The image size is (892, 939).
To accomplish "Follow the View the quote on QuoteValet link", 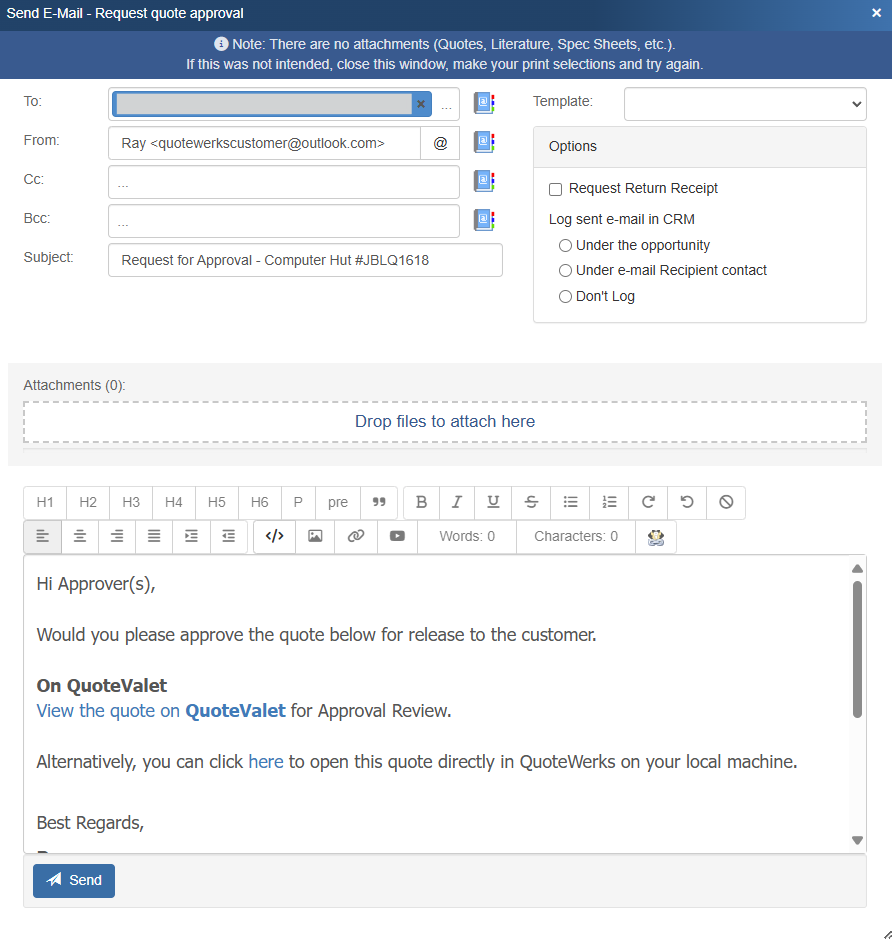I will pos(160,711).
